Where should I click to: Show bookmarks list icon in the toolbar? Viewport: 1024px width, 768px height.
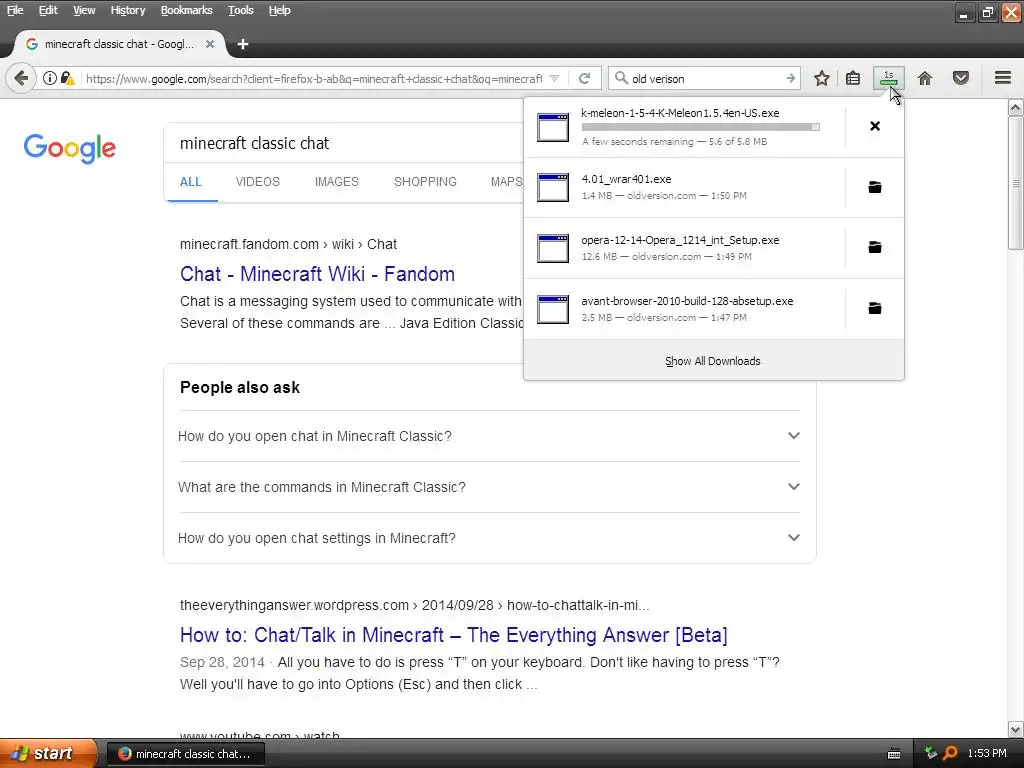[x=853, y=78]
